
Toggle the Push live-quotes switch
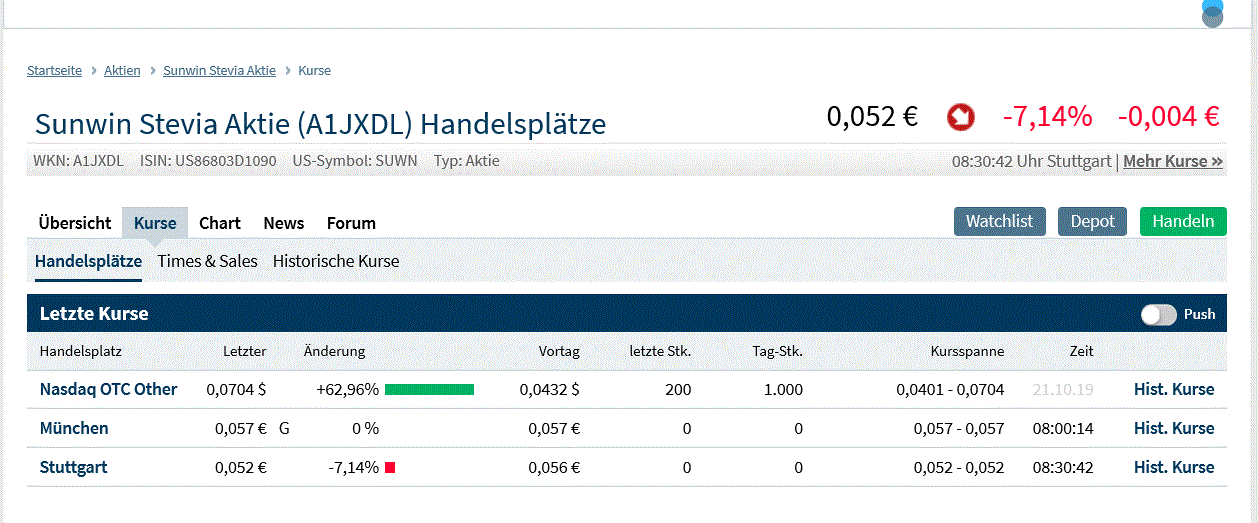tap(1159, 314)
